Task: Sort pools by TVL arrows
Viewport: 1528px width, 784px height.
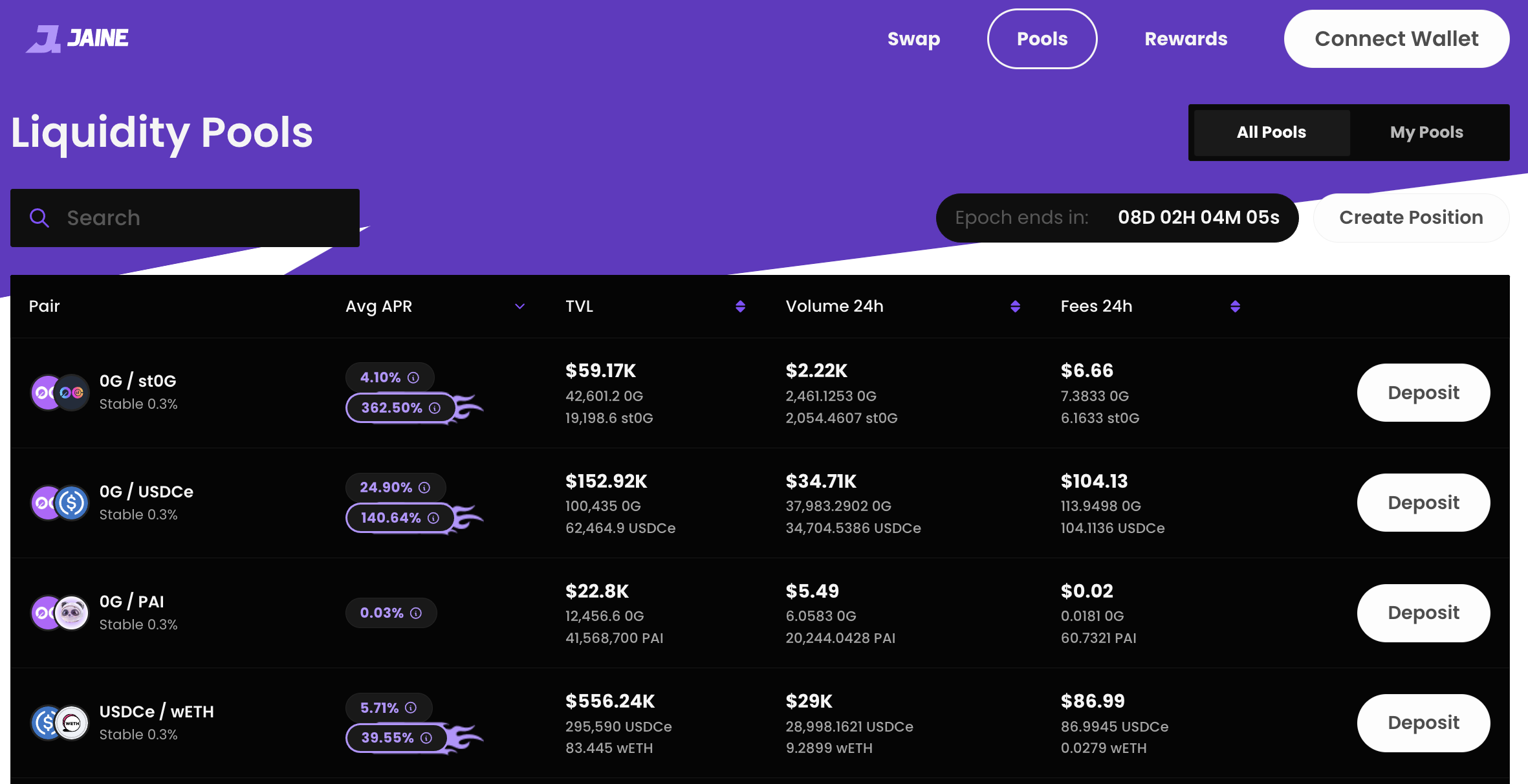Action: pos(741,307)
